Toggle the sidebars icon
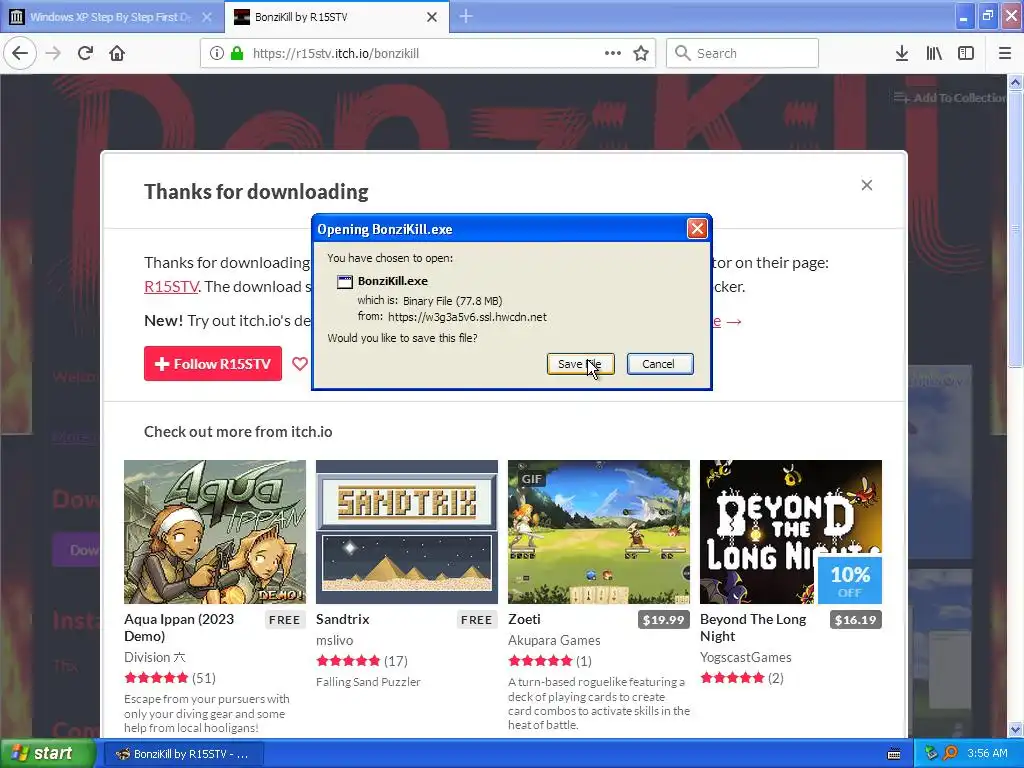The width and height of the screenshot is (1024, 768). 966,54
